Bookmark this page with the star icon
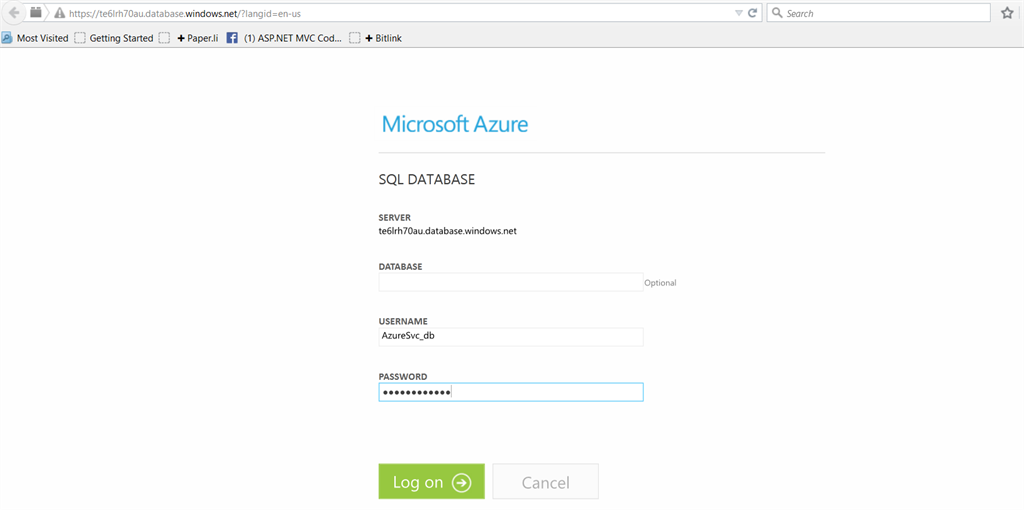 click(1007, 13)
